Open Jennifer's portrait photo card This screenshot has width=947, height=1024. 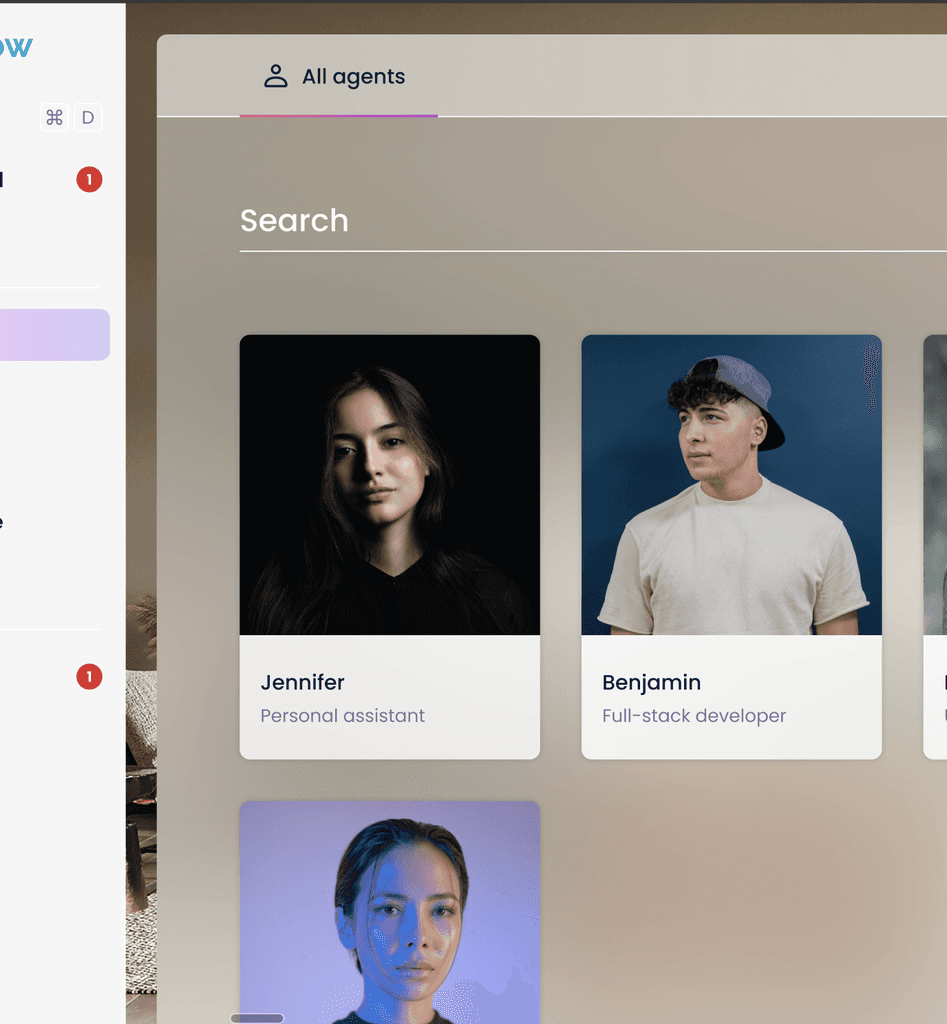coord(390,485)
